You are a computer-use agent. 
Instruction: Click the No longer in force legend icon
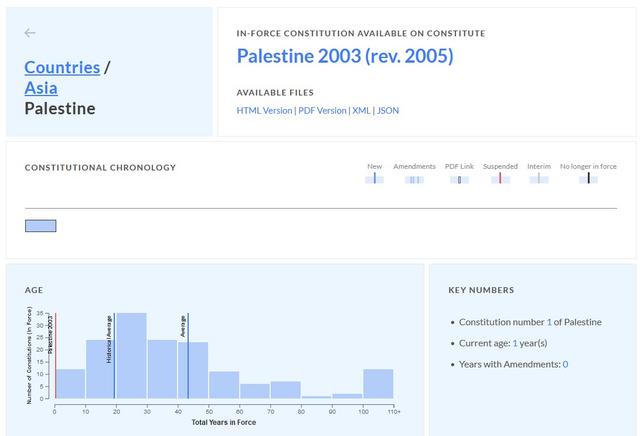pyautogui.click(x=588, y=179)
